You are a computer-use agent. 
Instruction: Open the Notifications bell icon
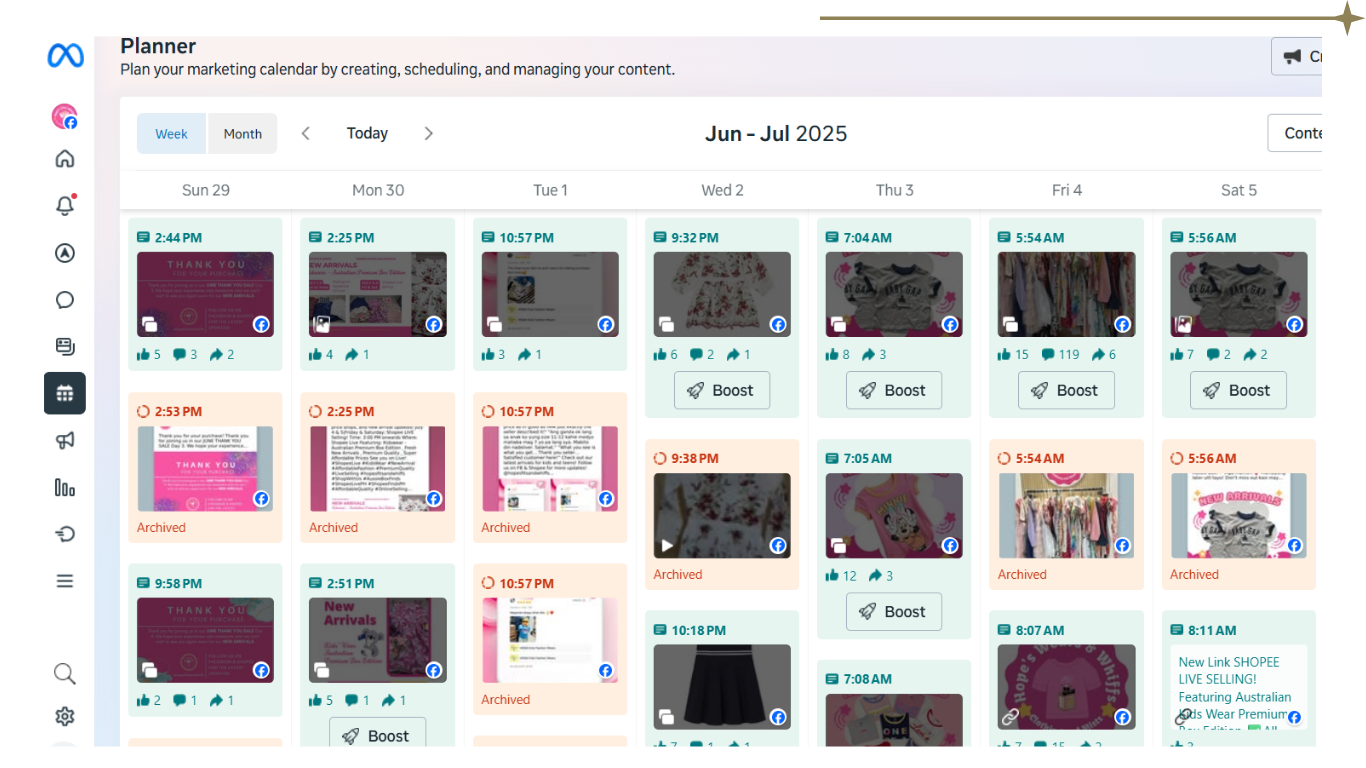(x=65, y=206)
